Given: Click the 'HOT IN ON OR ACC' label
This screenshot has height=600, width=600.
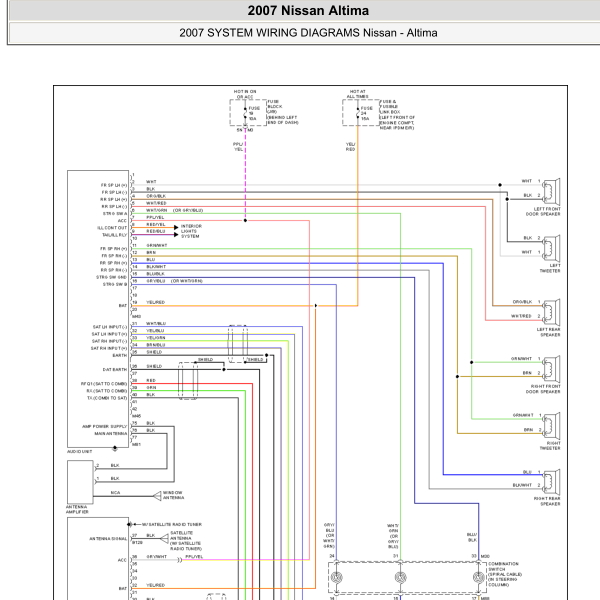Looking at the screenshot, I should click(x=245, y=94).
